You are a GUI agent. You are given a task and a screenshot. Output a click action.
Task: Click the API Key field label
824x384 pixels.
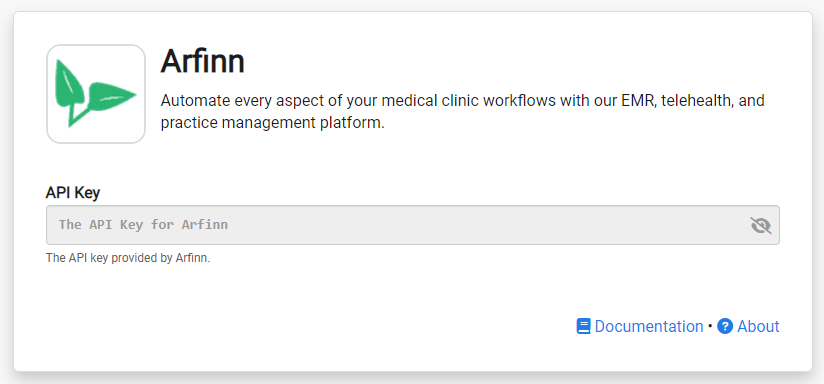point(73,193)
